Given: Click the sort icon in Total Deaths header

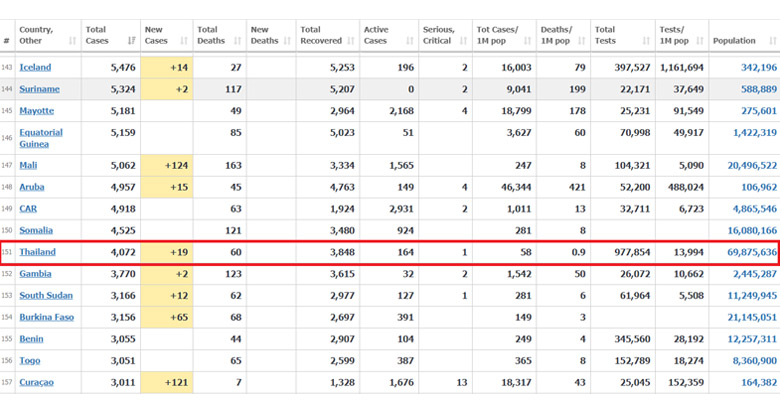Looking at the screenshot, I should coord(239,41).
